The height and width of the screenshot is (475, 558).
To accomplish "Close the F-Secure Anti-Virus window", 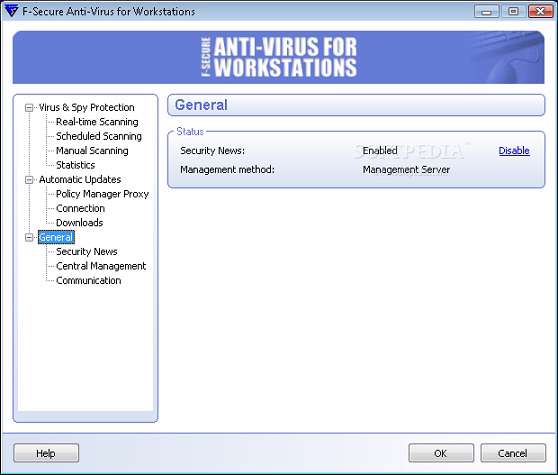I will pyautogui.click(x=540, y=11).
